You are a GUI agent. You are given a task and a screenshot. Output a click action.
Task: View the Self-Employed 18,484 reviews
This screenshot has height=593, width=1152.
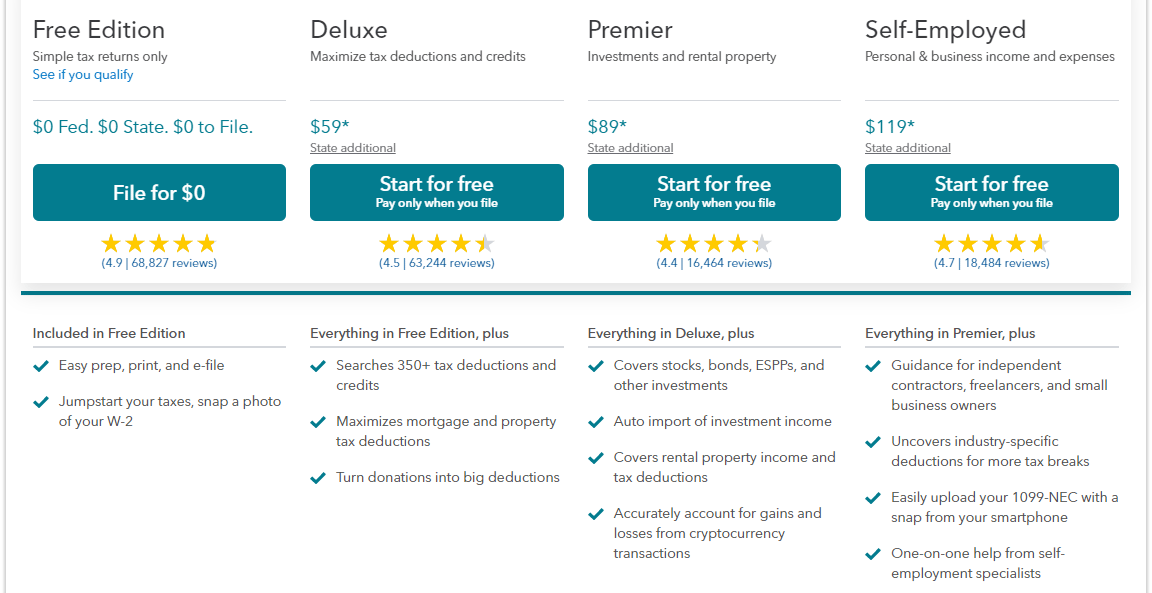pos(992,263)
